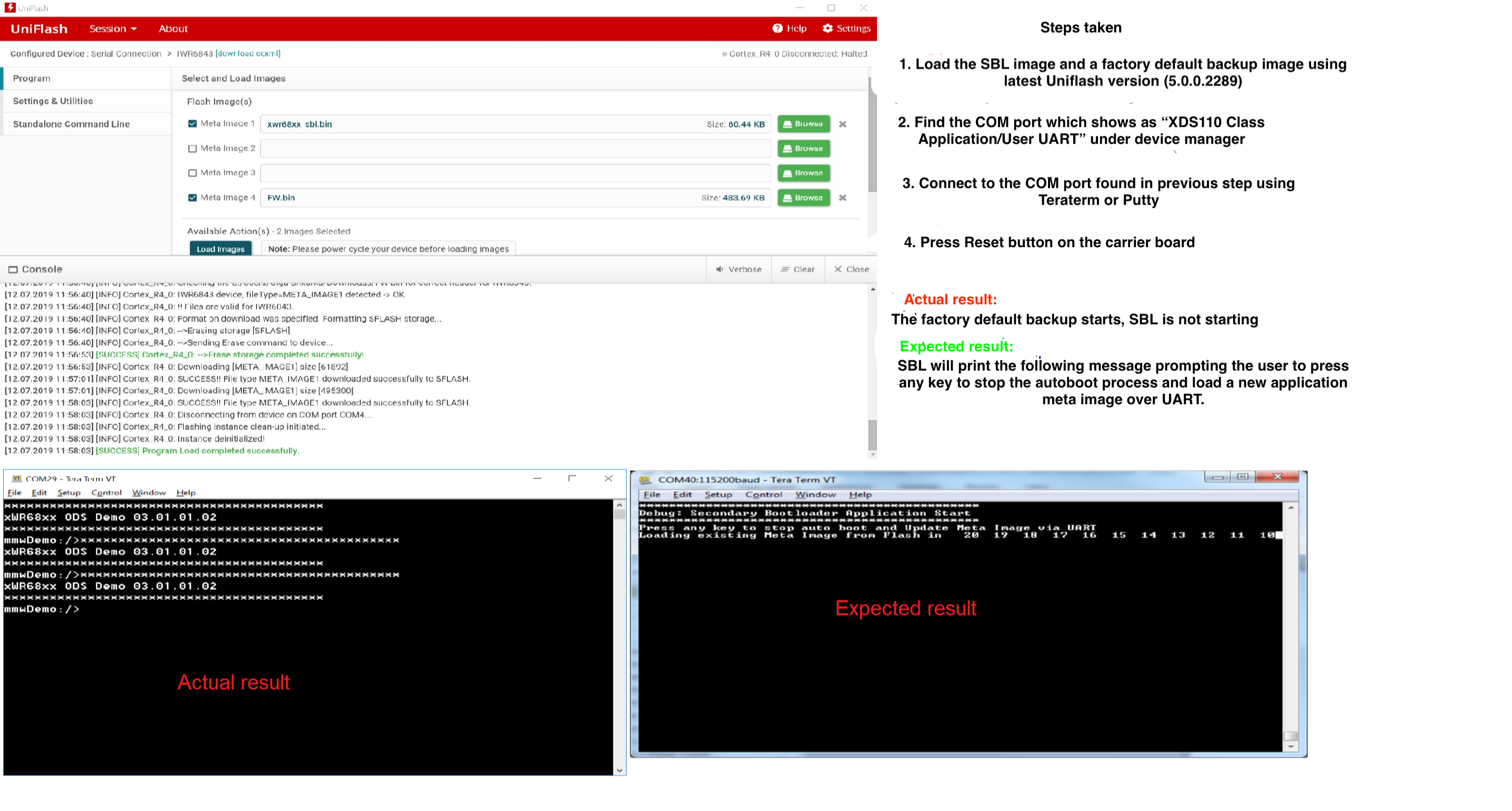This screenshot has height=811, width=1512.
Task: Uncheck Meta Image 4 checkbox
Action: [x=193, y=198]
